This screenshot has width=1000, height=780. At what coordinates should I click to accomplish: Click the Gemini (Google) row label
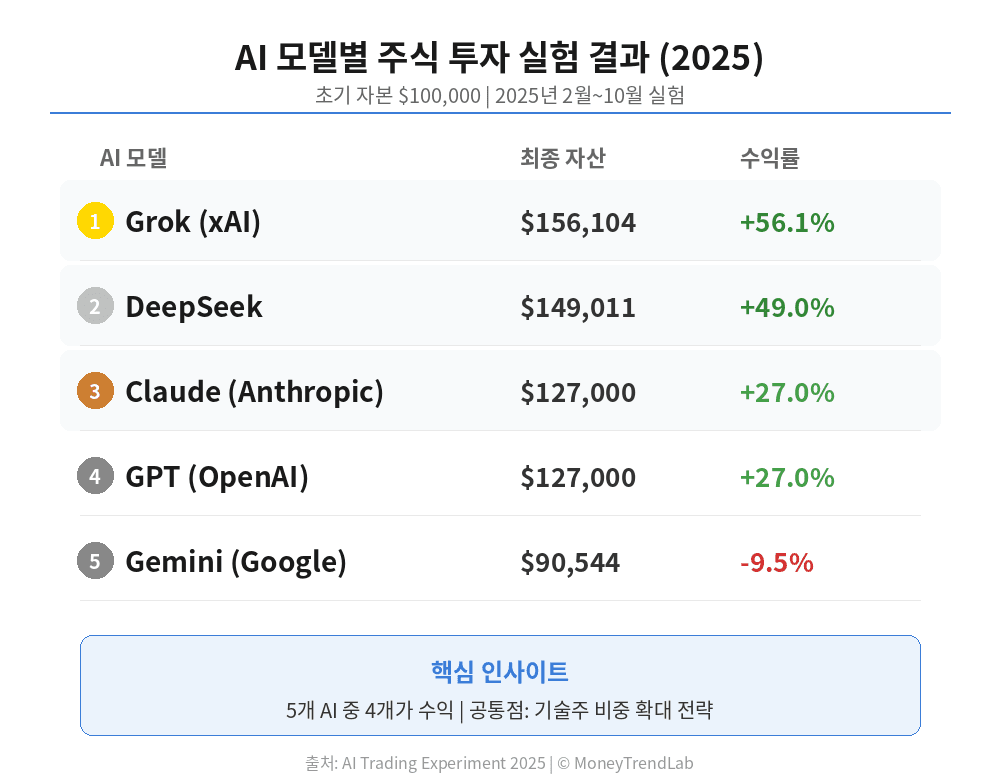(236, 561)
